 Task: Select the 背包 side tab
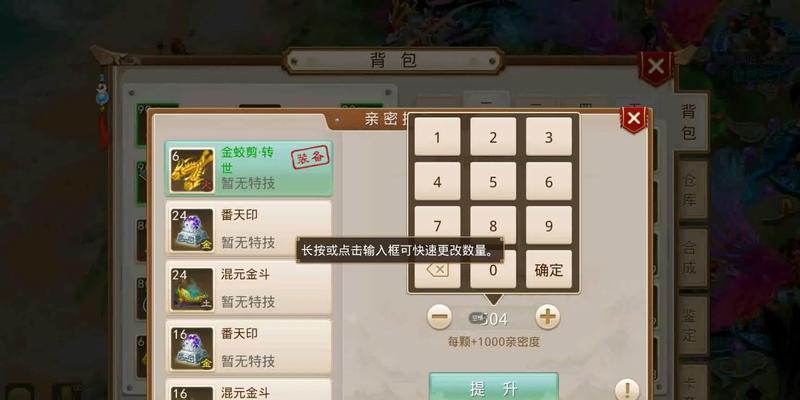[689, 122]
